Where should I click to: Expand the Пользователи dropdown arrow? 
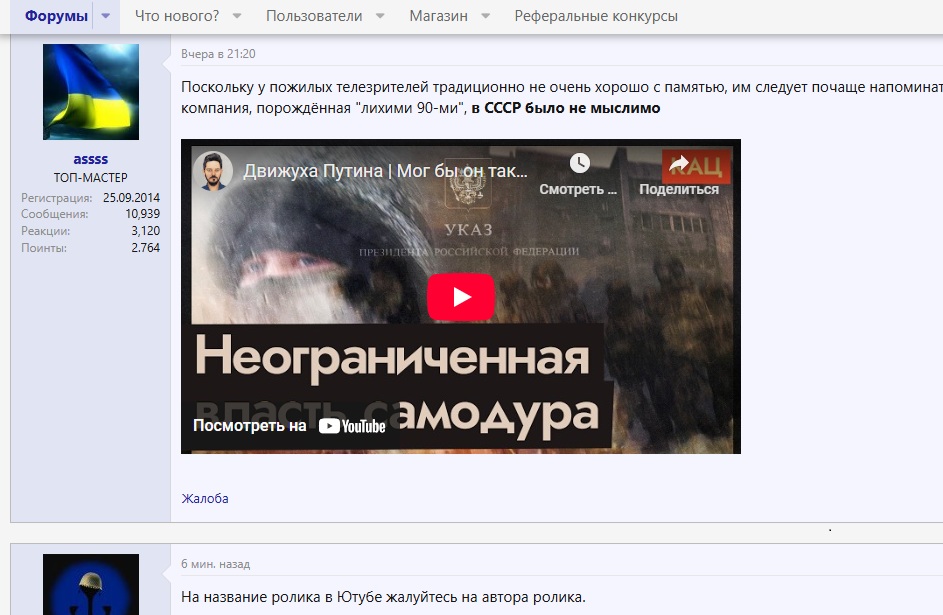tap(380, 16)
